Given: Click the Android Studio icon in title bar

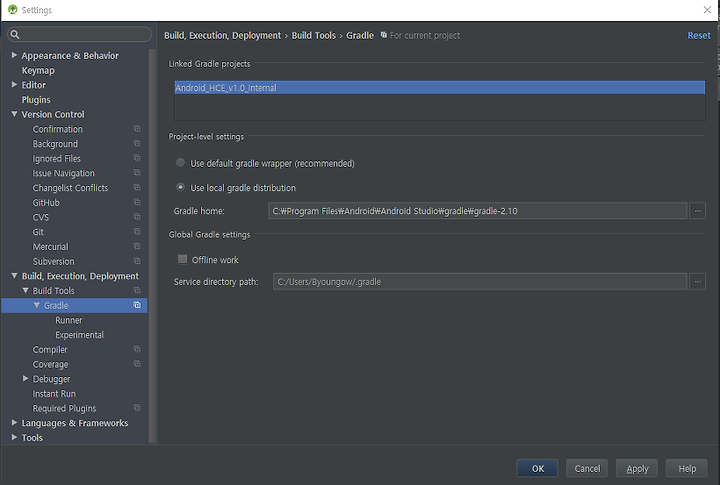Looking at the screenshot, I should coord(12,10).
